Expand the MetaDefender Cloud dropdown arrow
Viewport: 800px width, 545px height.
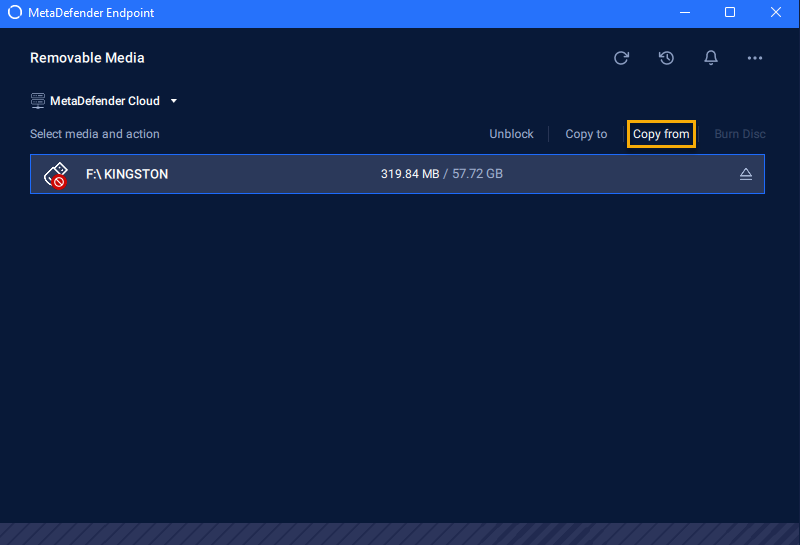click(x=173, y=101)
